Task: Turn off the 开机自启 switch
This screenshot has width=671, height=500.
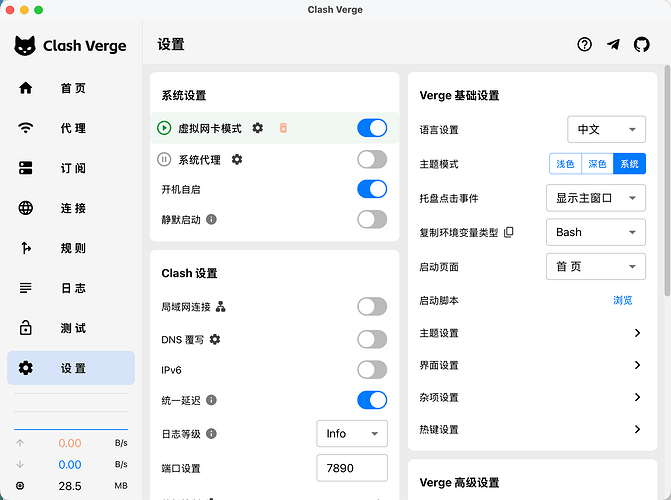Action: pyautogui.click(x=372, y=189)
